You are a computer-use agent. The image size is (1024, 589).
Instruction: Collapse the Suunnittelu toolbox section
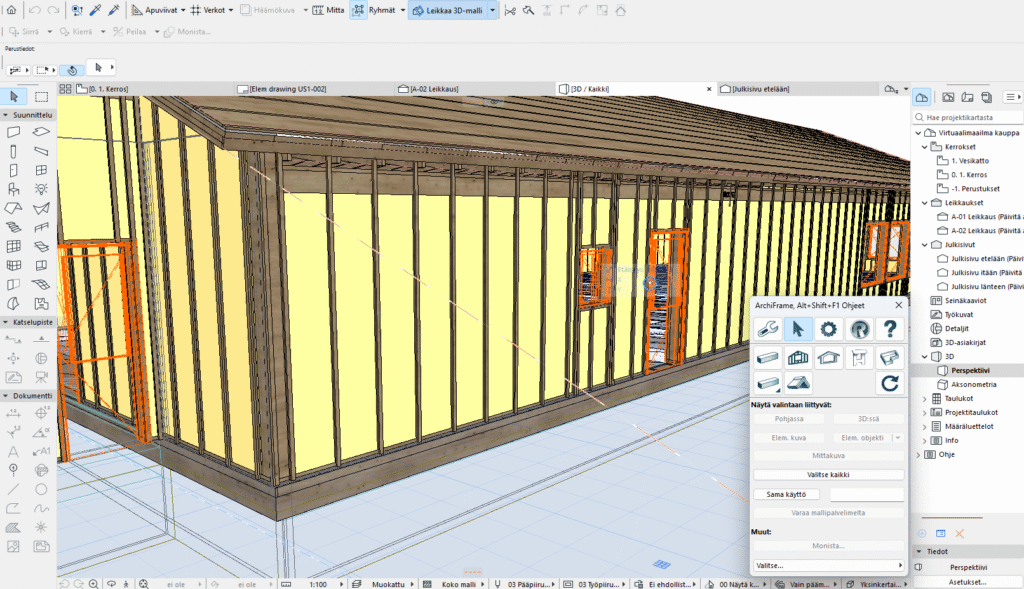pyautogui.click(x=5, y=115)
